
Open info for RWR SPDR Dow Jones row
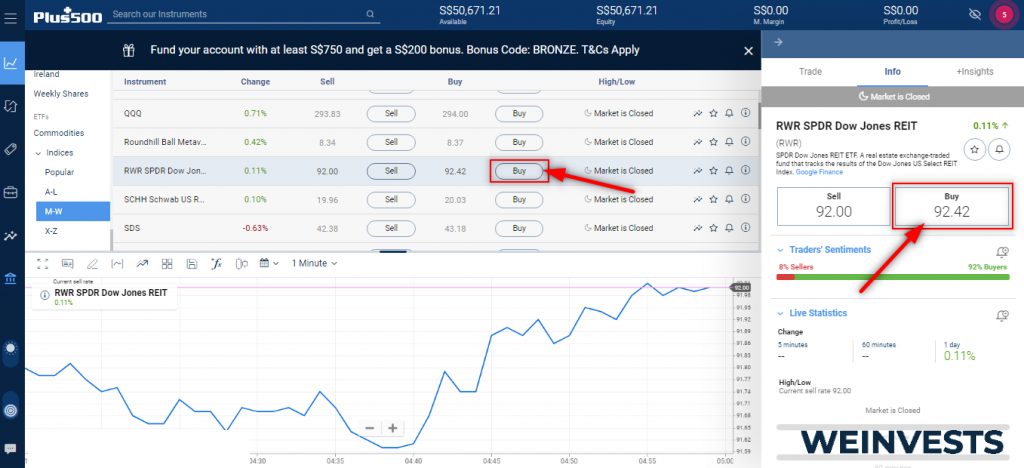coord(745,171)
